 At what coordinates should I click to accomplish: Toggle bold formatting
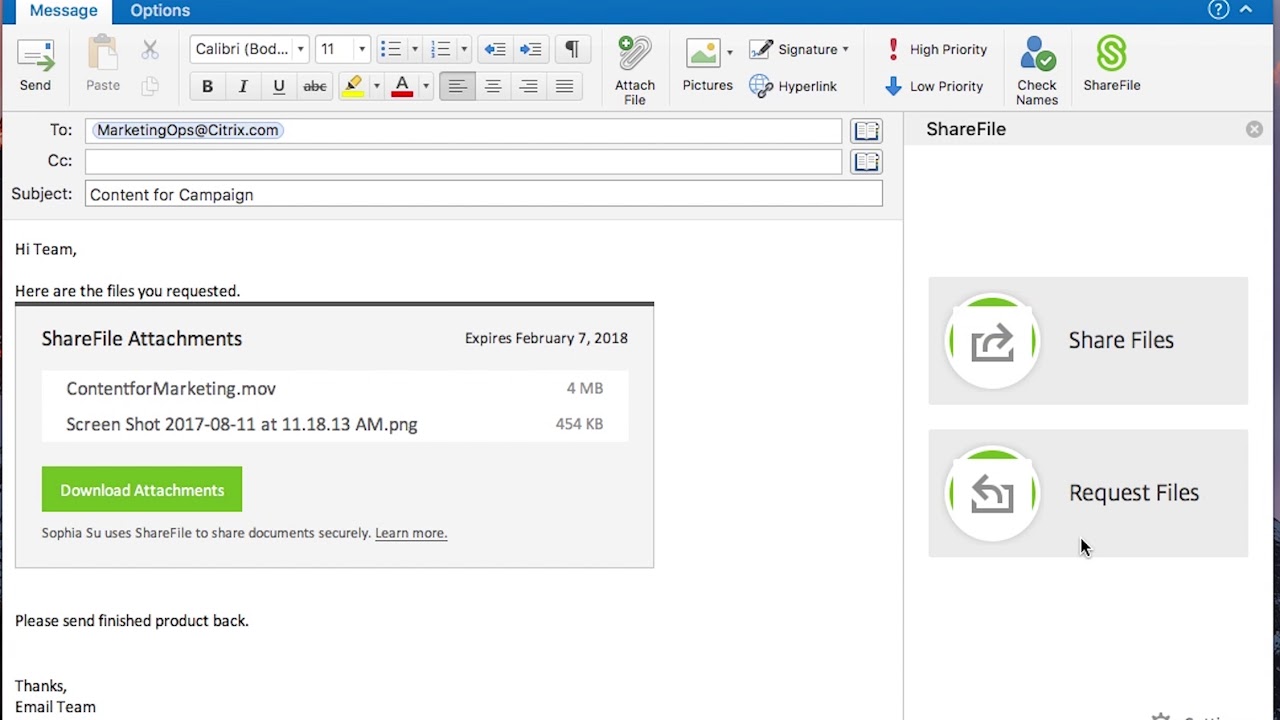click(x=207, y=86)
